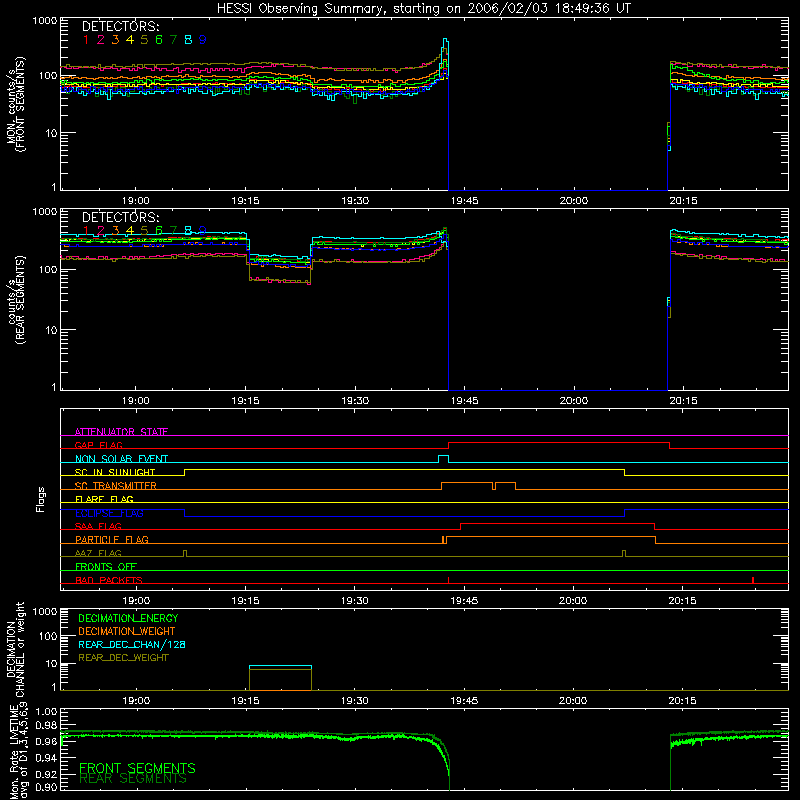The width and height of the screenshot is (800, 800).
Task: Click DETECTORS: label in rear segments panel
Action: (x=120, y=217)
